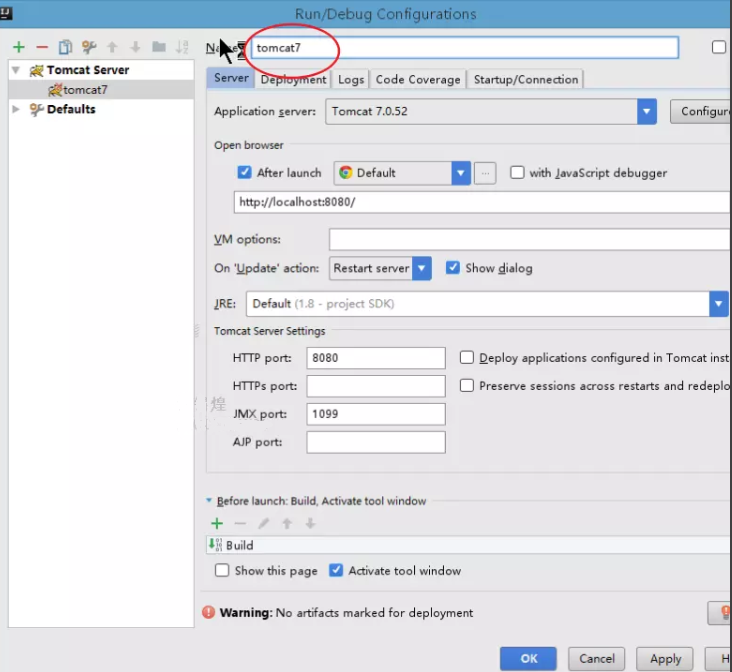Sort configurations alphabetically icon
Screen dimensions: 732x672
182,47
